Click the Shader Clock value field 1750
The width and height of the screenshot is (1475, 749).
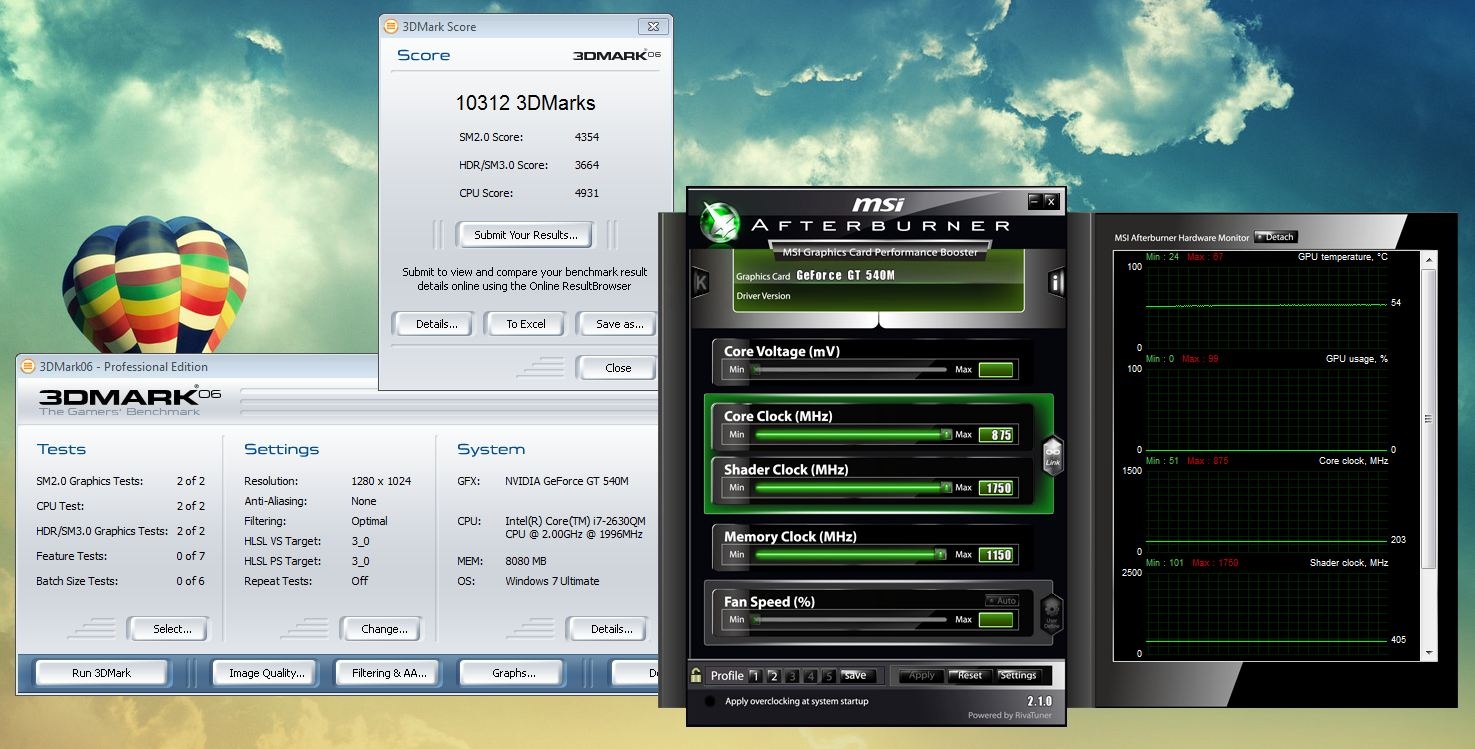996,488
